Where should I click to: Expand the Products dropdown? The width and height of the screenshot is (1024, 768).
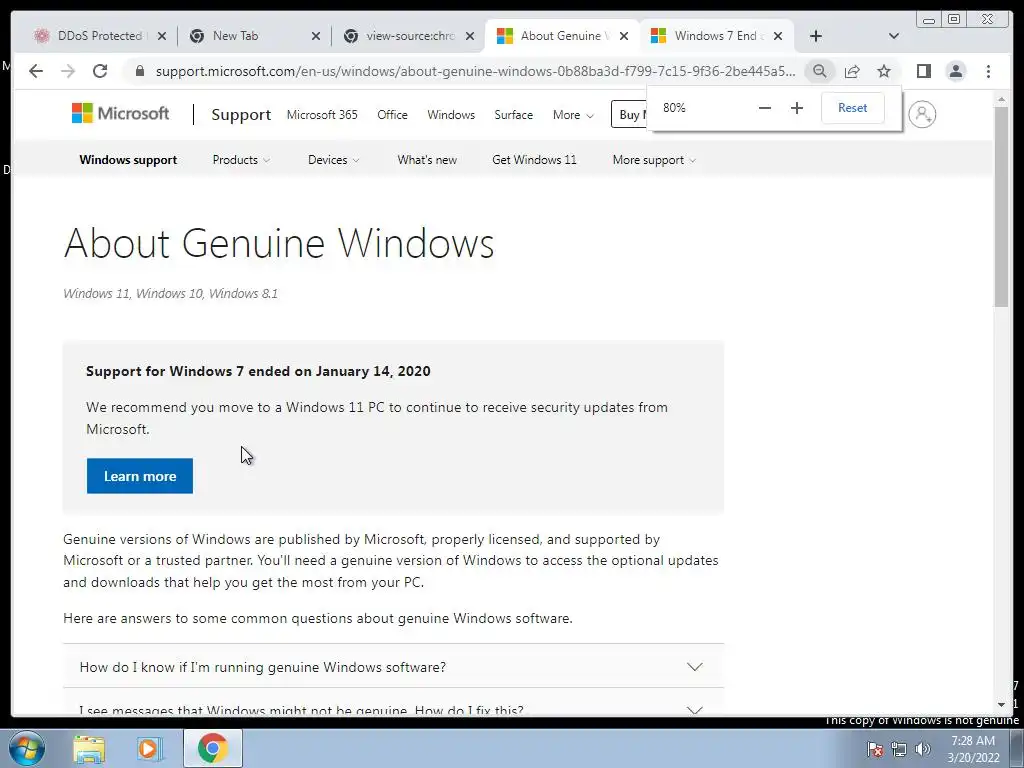pos(241,160)
